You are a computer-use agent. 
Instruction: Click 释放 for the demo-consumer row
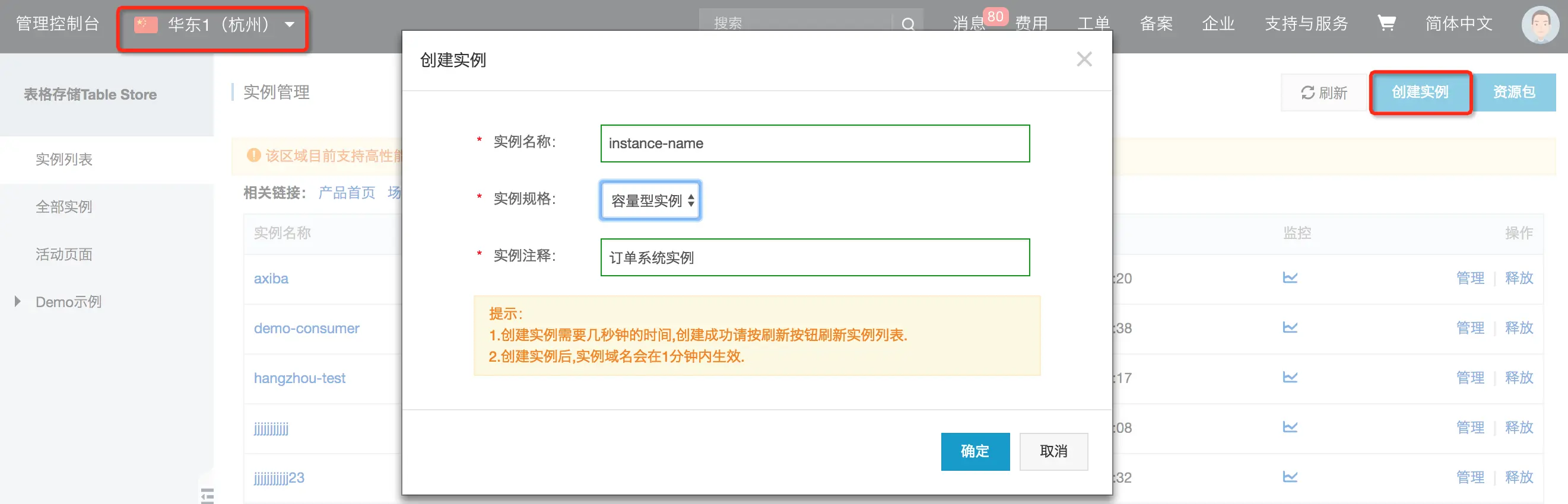[1519, 328]
